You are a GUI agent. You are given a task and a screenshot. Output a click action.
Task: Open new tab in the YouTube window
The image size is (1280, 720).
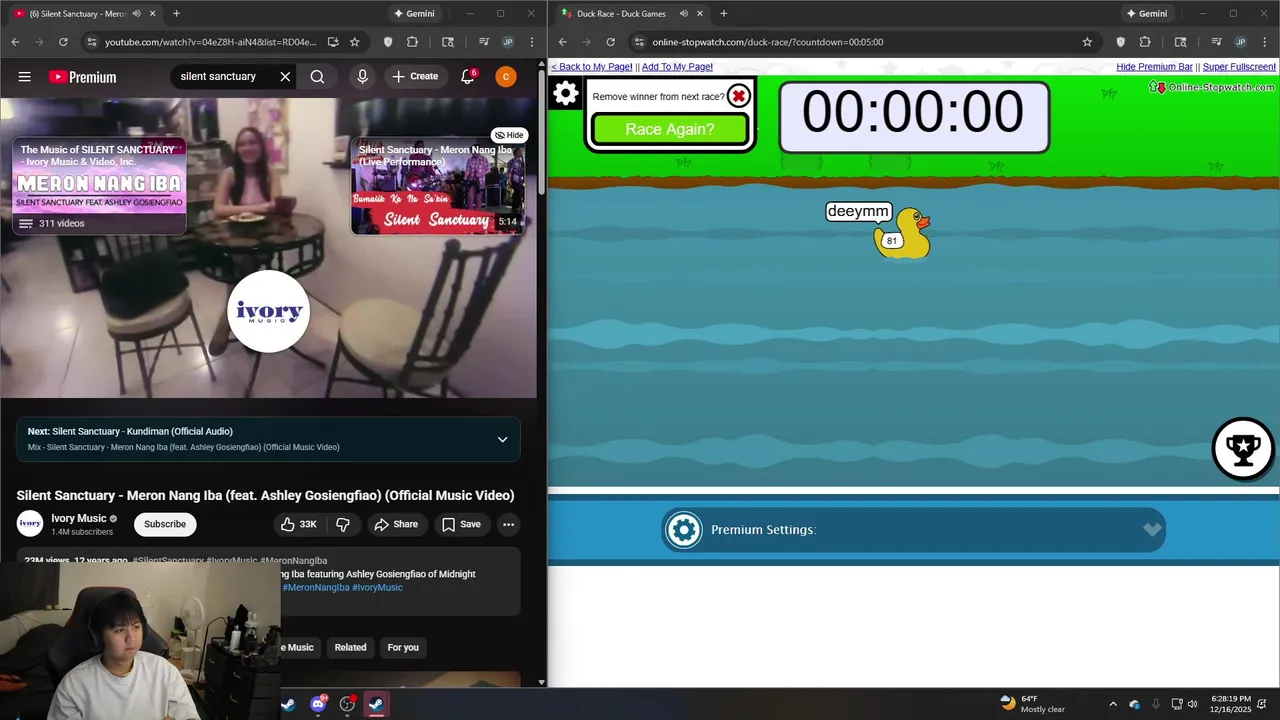[176, 14]
